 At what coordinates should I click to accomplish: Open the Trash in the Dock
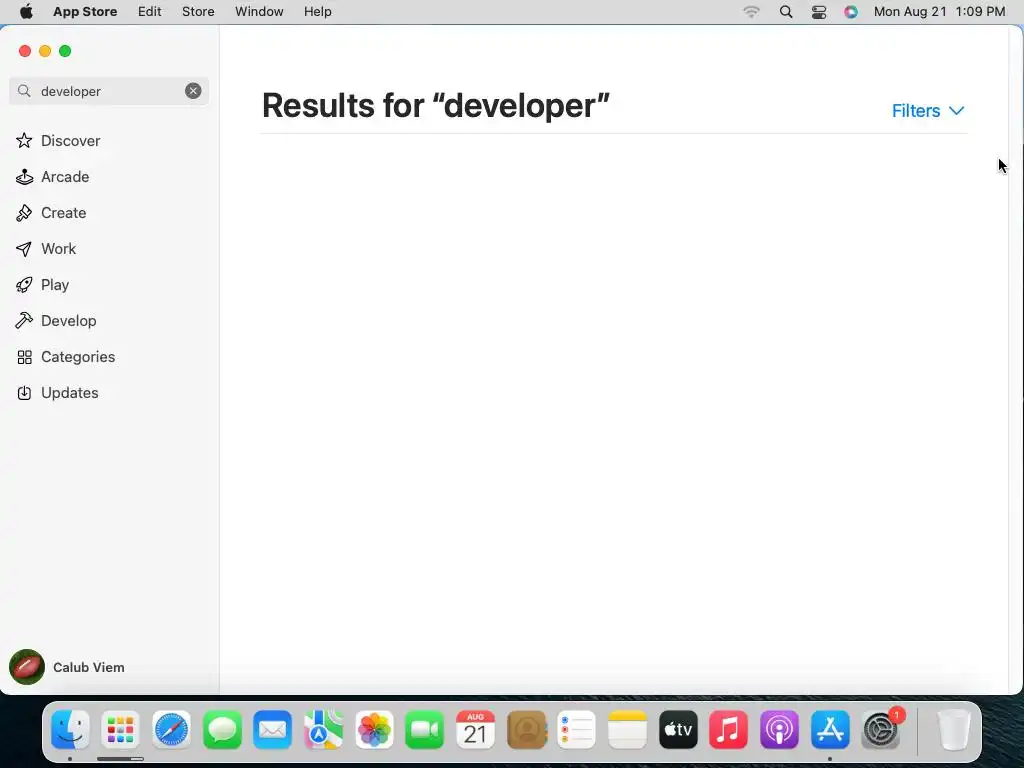(x=954, y=729)
